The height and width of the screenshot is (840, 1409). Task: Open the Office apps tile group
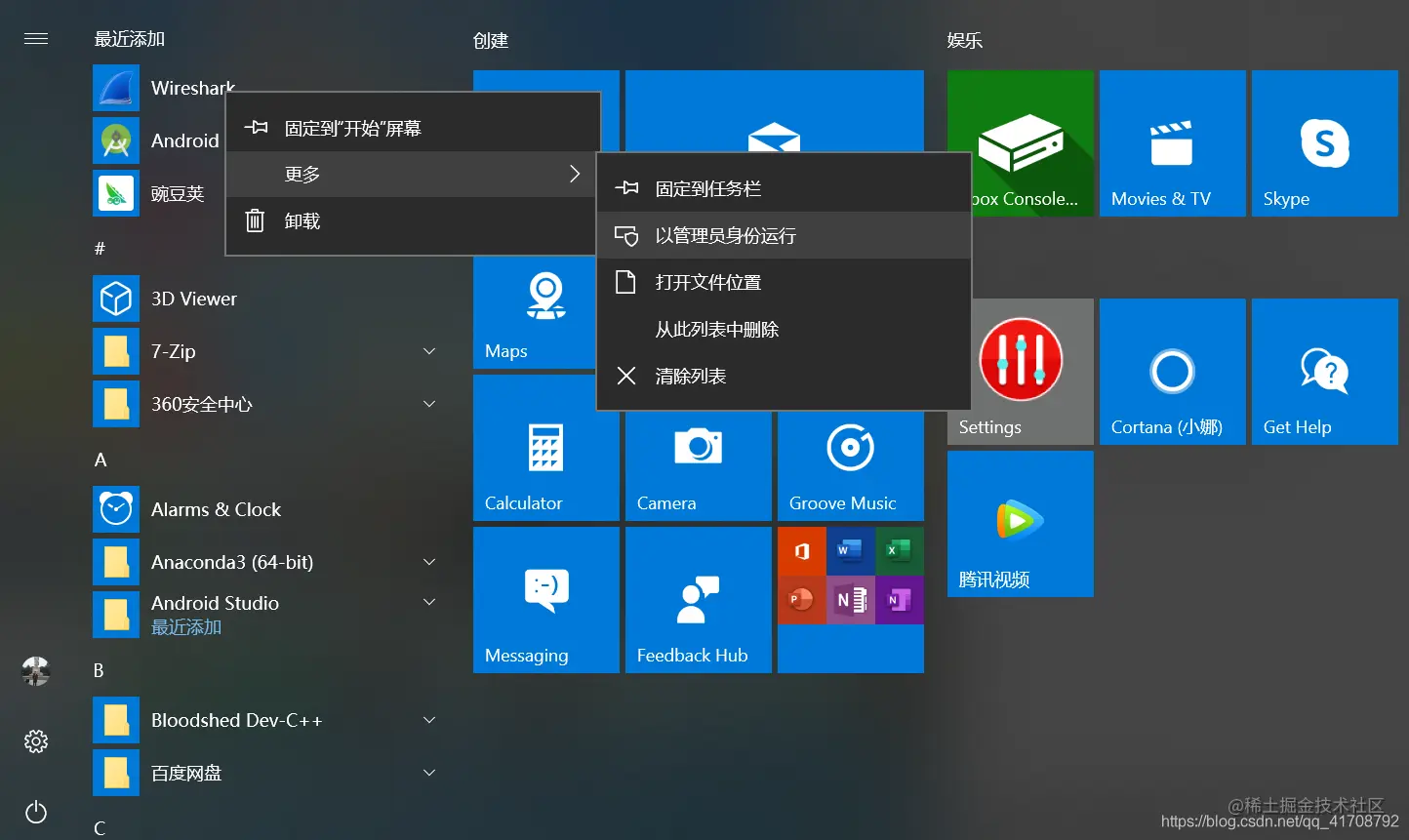pyautogui.click(x=851, y=600)
